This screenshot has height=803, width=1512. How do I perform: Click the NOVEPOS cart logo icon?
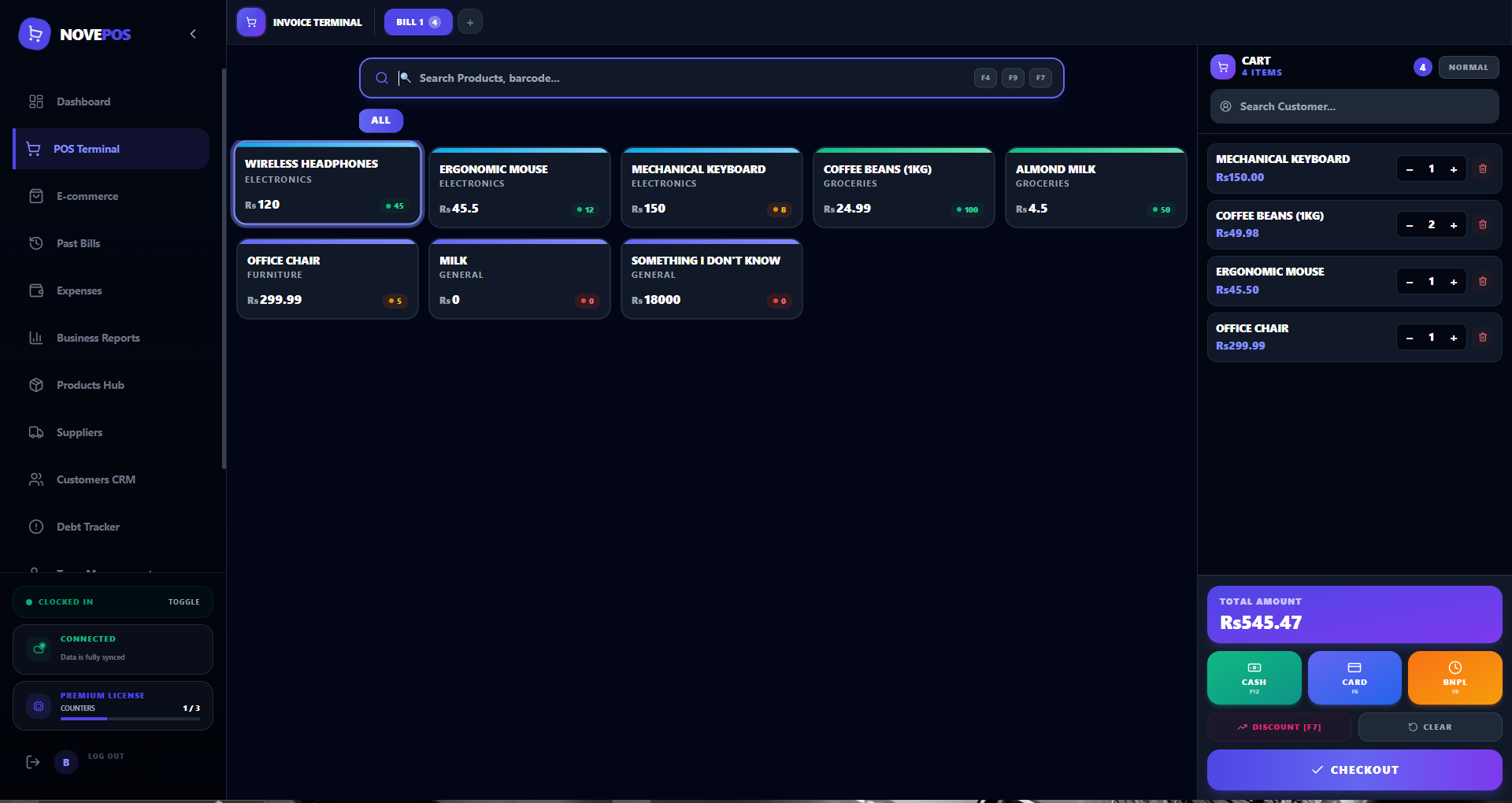click(x=34, y=34)
